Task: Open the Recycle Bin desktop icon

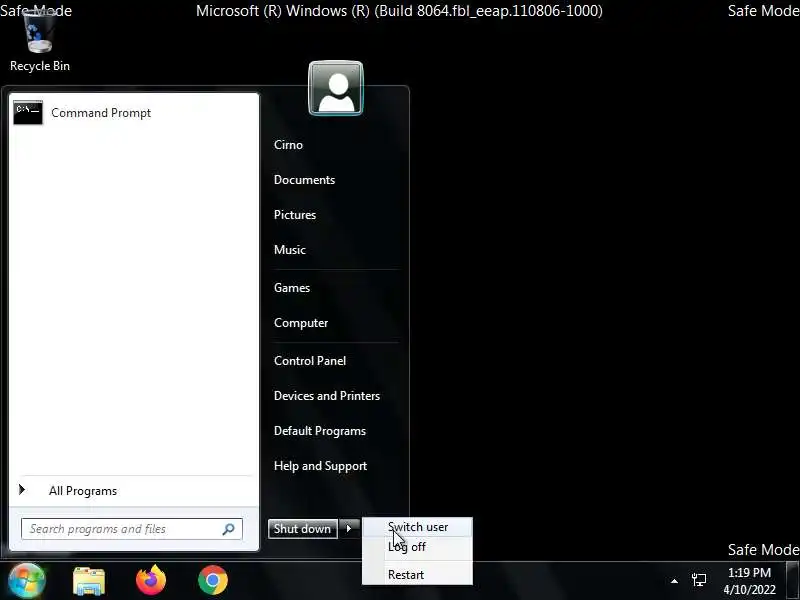Action: (39, 42)
